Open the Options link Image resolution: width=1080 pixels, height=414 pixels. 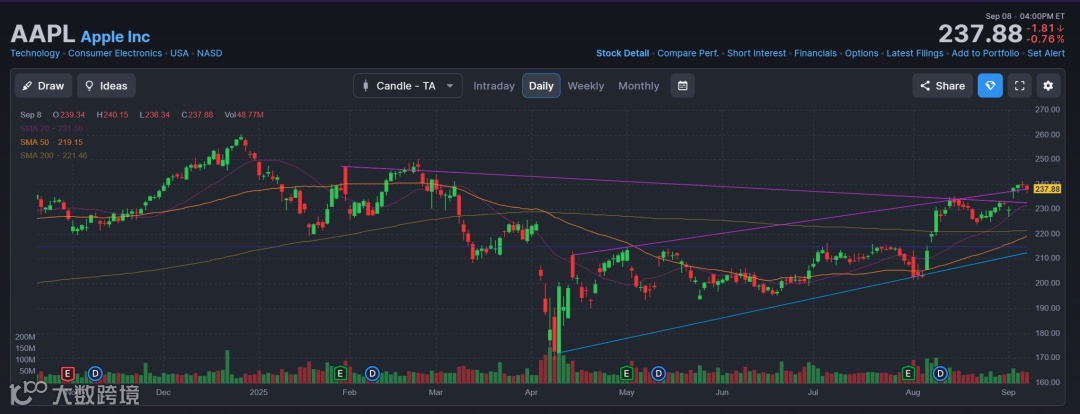coord(862,53)
